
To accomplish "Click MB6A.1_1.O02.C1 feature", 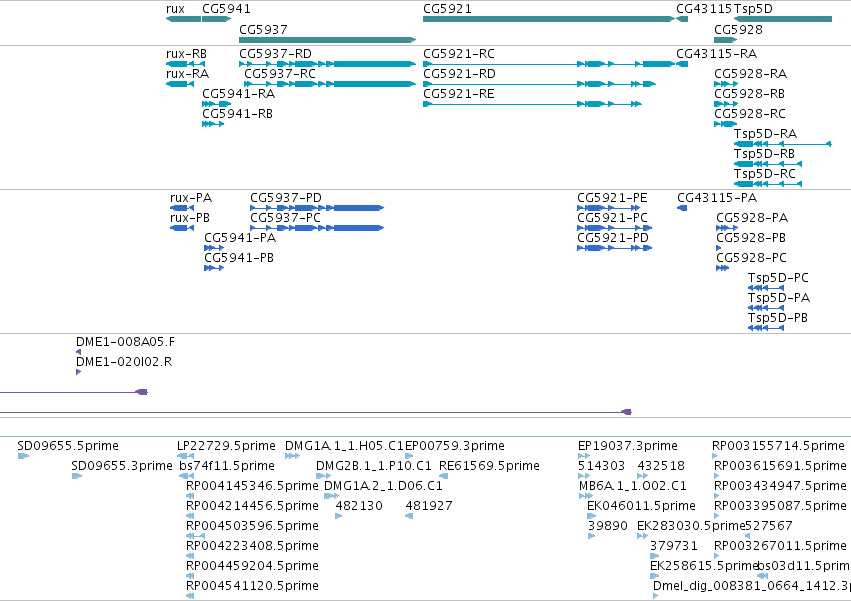I will coord(586,496).
